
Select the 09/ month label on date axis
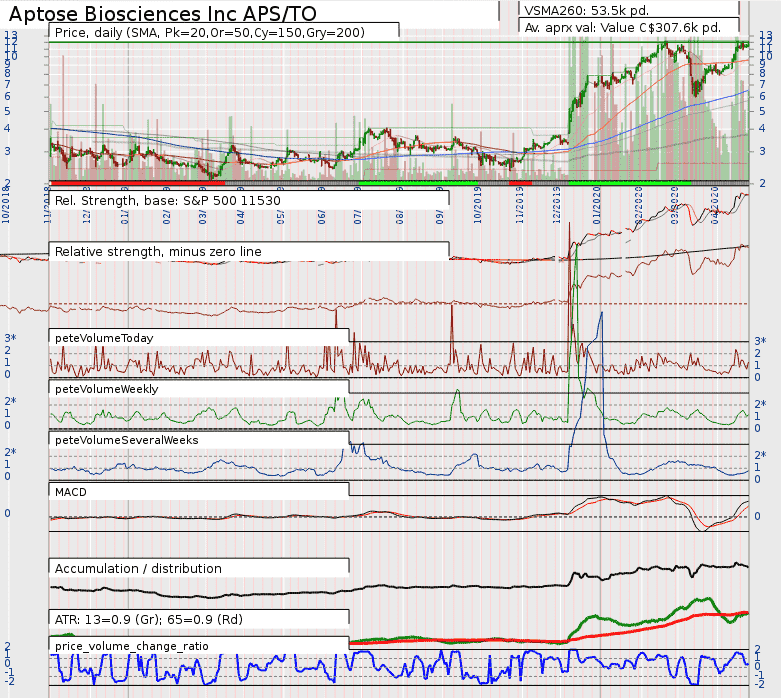(439, 217)
